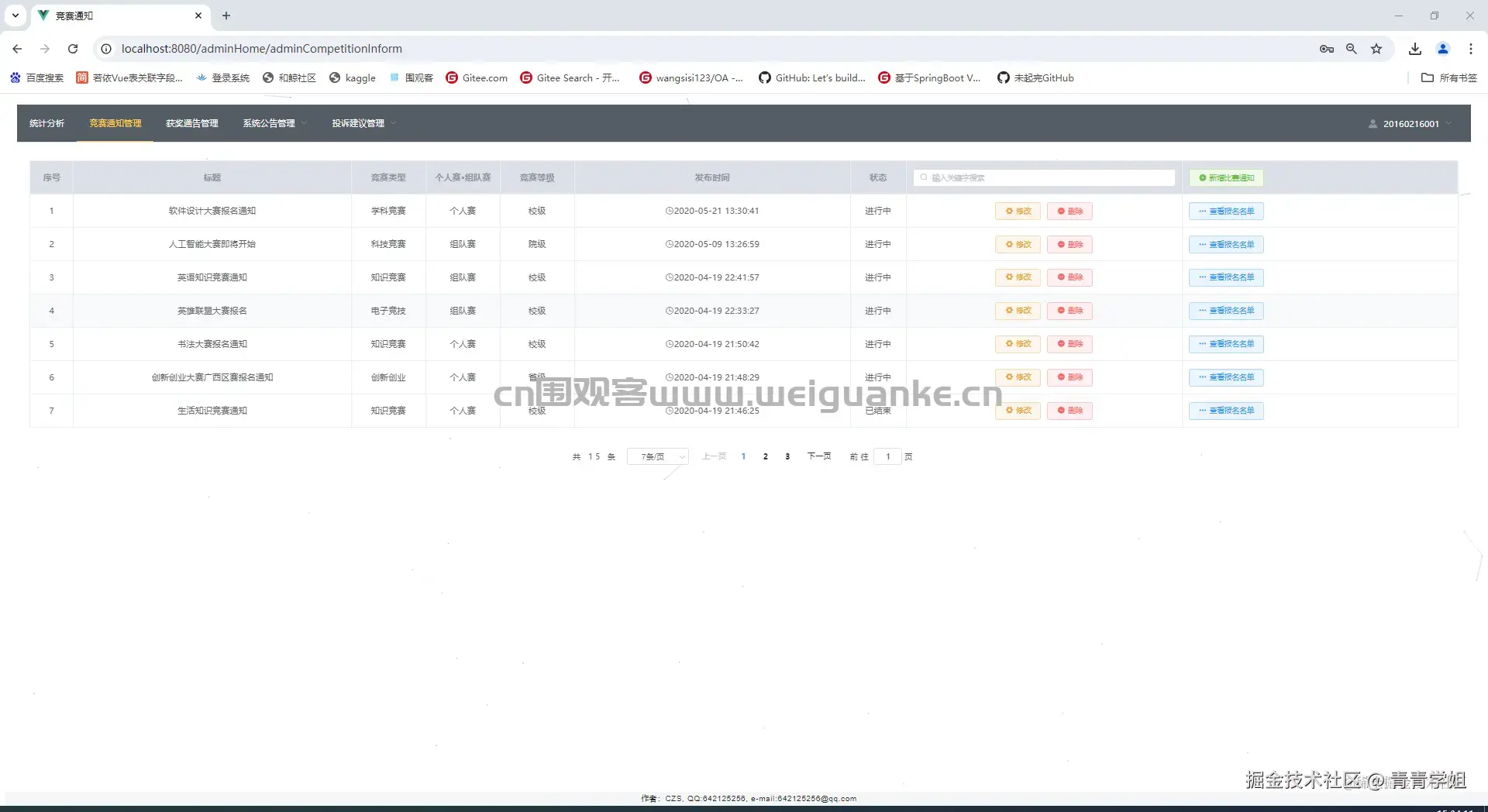Open the 和鲸社区 bookmark
Viewport: 1488px width, 812px height.
pyautogui.click(x=289, y=77)
